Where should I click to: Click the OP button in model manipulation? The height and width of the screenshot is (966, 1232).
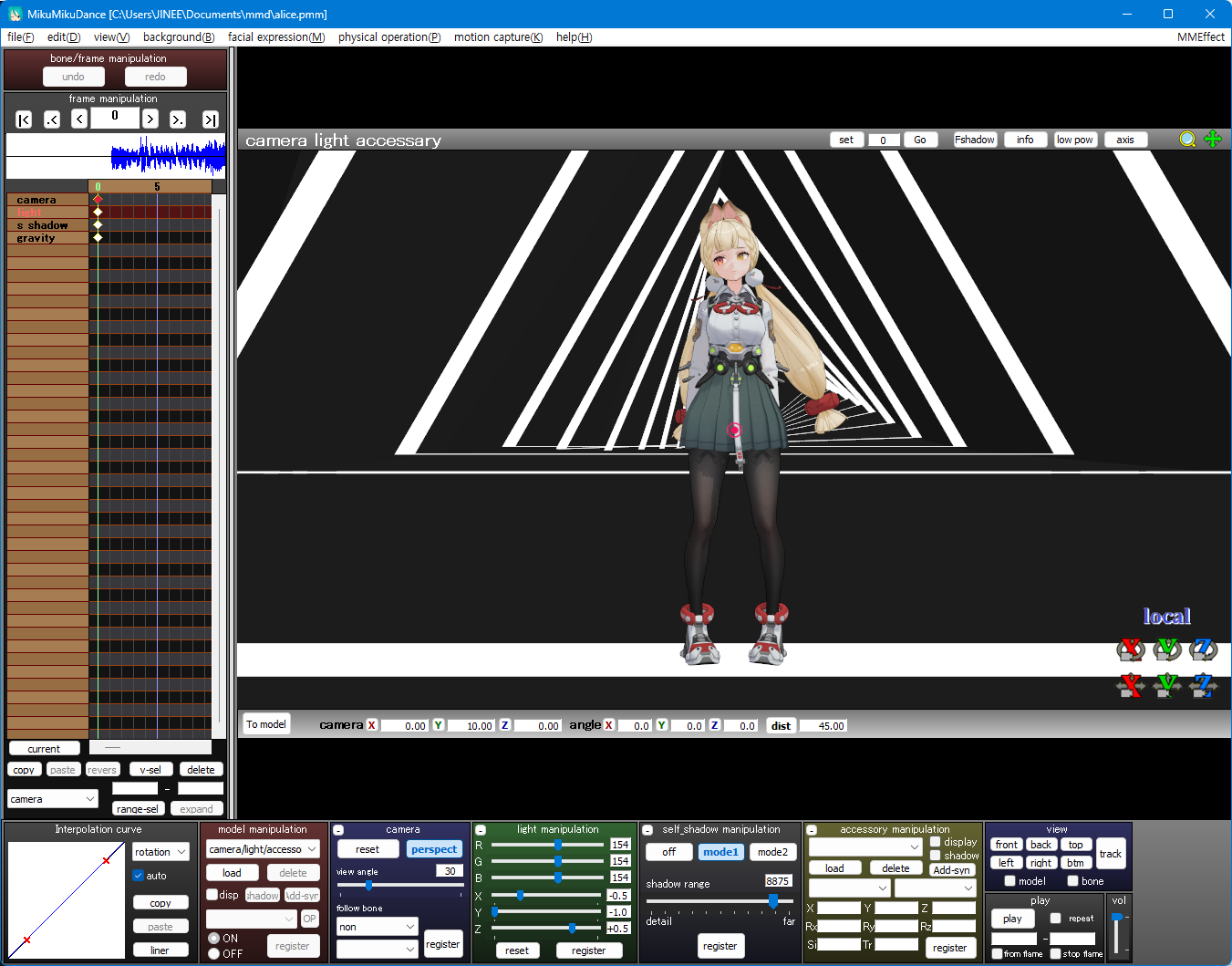tap(310, 919)
